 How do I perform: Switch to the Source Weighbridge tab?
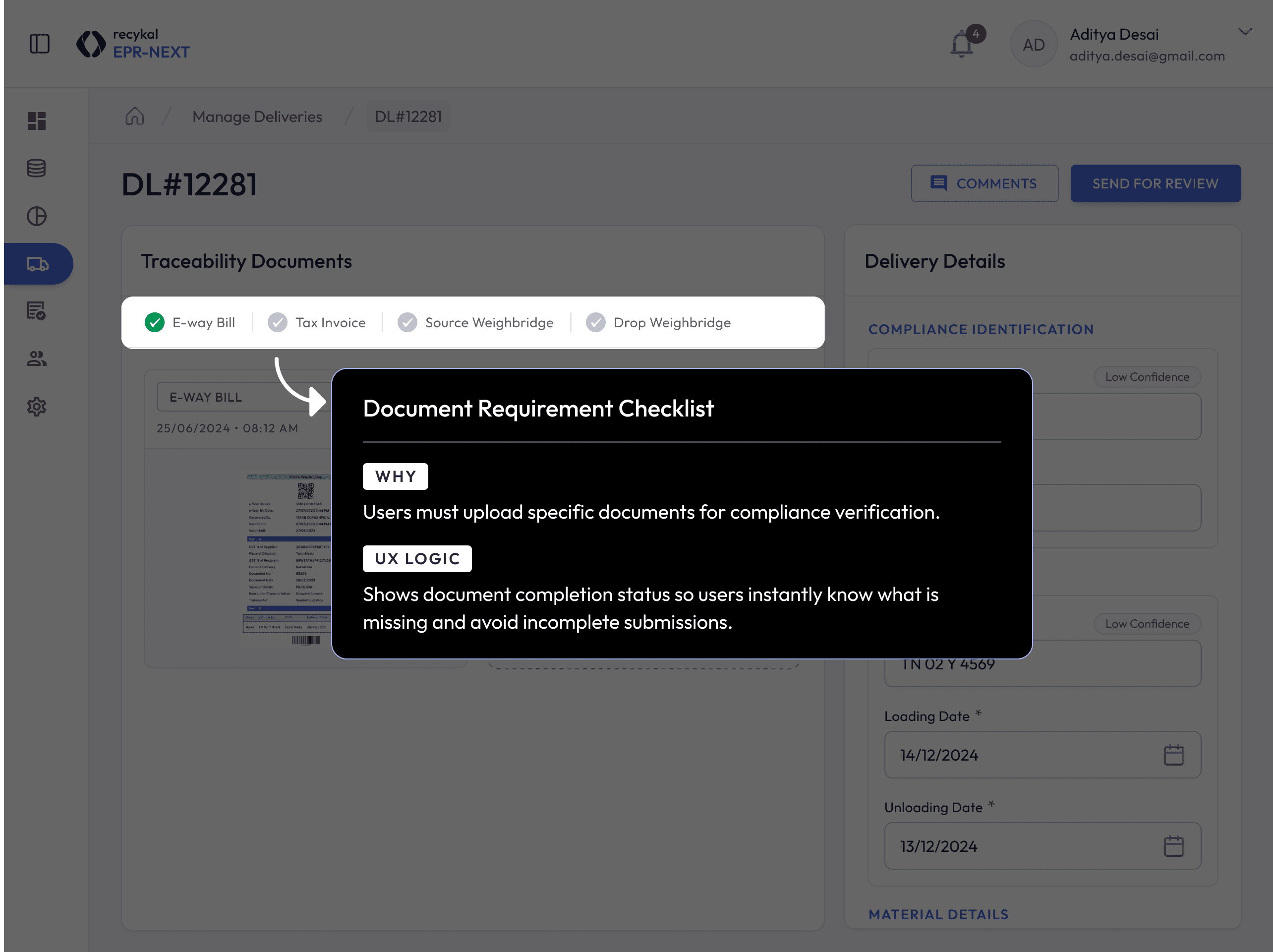coord(489,323)
